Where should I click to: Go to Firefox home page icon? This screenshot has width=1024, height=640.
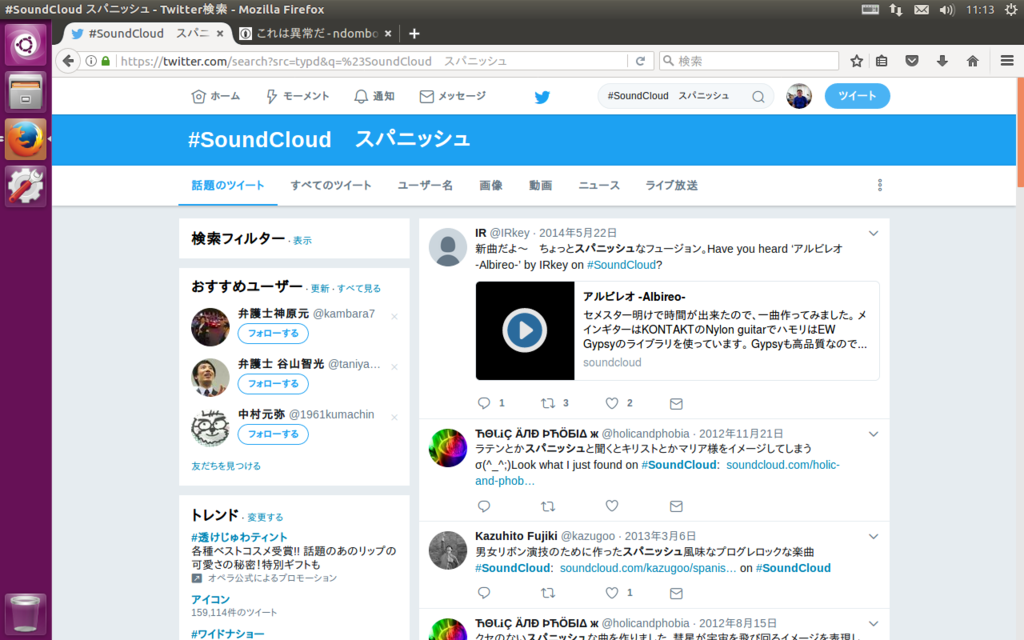(972, 61)
